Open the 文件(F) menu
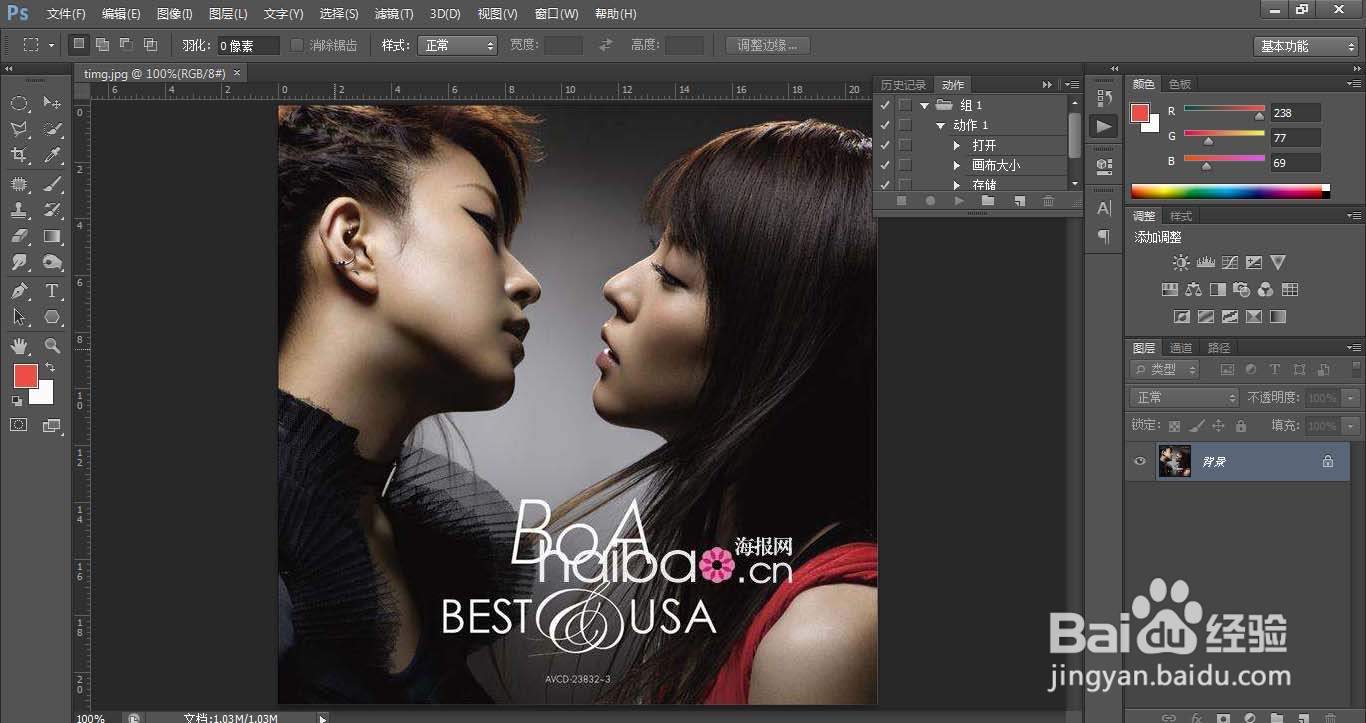This screenshot has width=1366, height=723. tap(66, 14)
